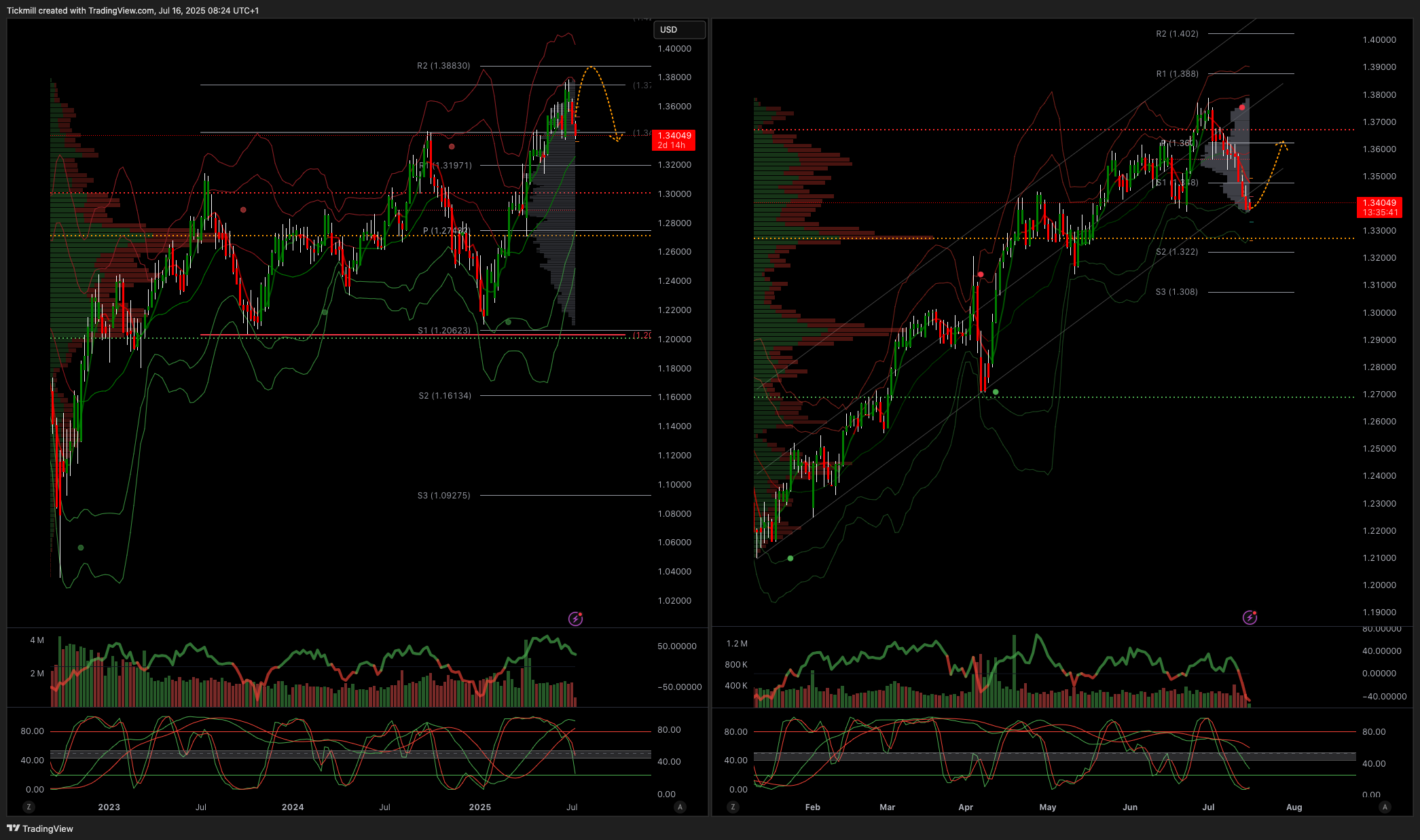Click the 1.37000 price scale value

[1379, 122]
